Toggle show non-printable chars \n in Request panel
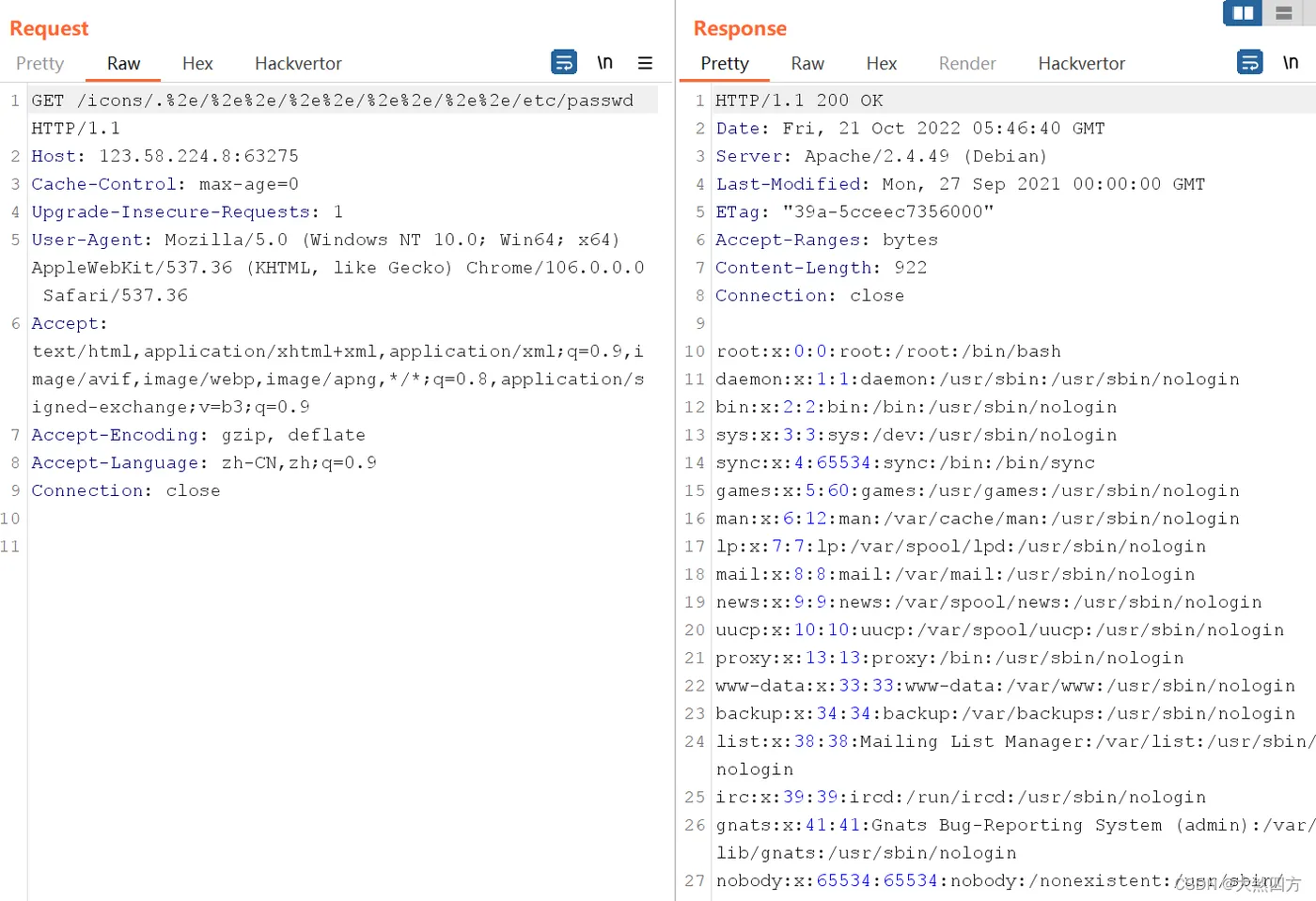 [604, 62]
